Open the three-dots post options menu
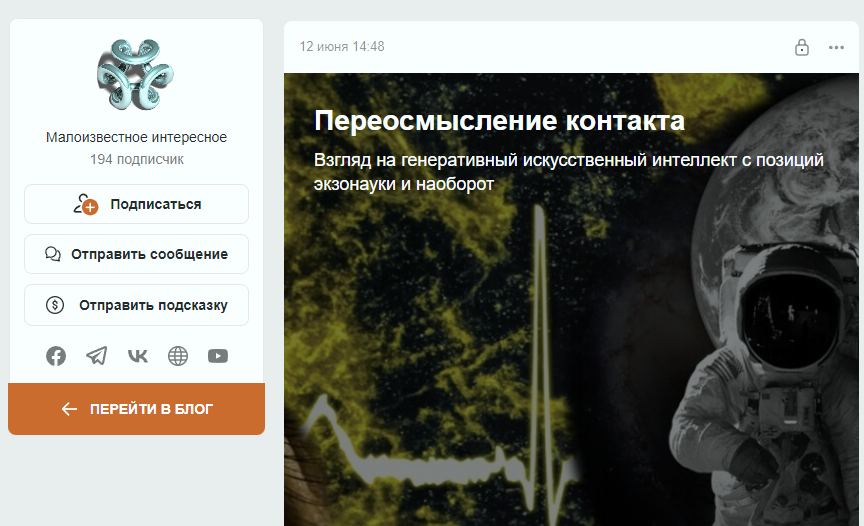 tap(836, 47)
